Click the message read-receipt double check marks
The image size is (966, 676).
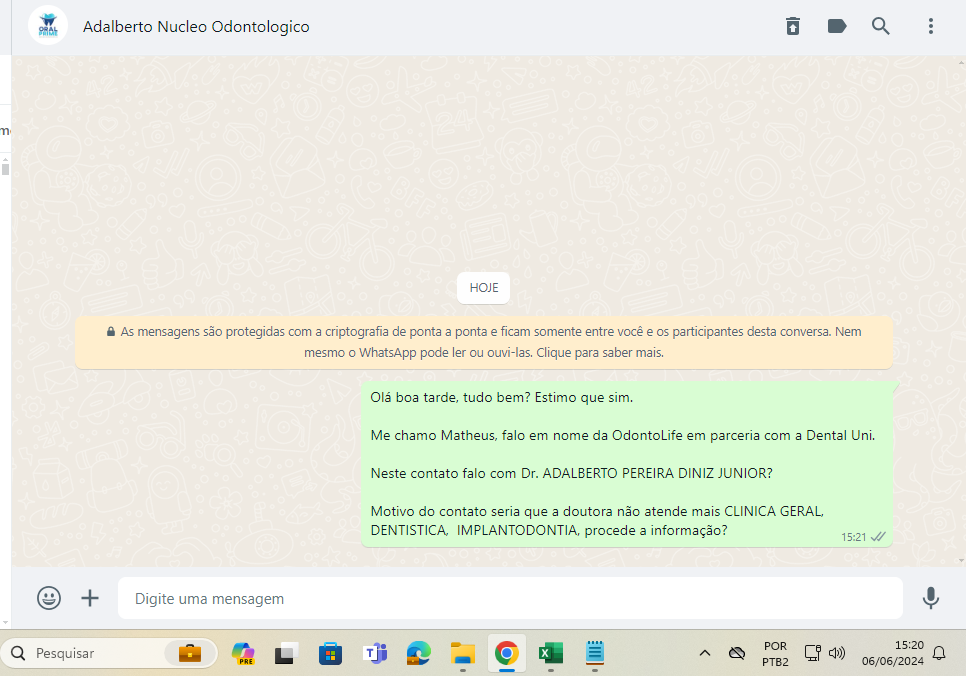[x=878, y=537]
